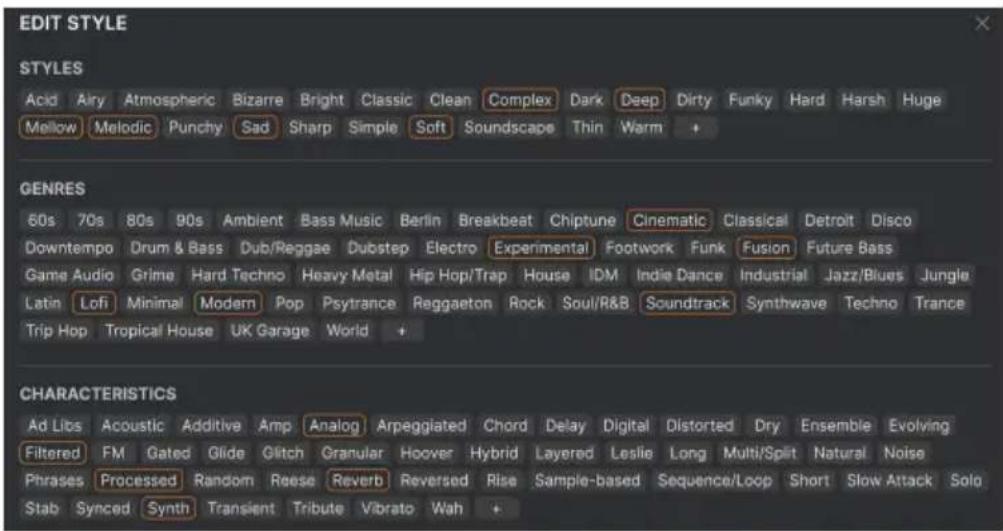This screenshot has height=531, width=1003.
Task: Close the Edit Style dialog
Action: pos(982,24)
